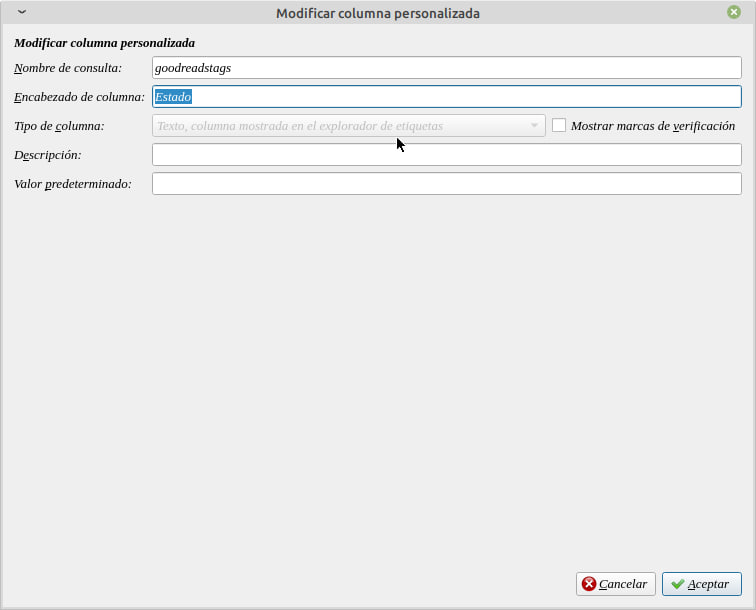This screenshot has width=756, height=610.
Task: Open the Tipo de columna dropdown
Action: [x=349, y=125]
